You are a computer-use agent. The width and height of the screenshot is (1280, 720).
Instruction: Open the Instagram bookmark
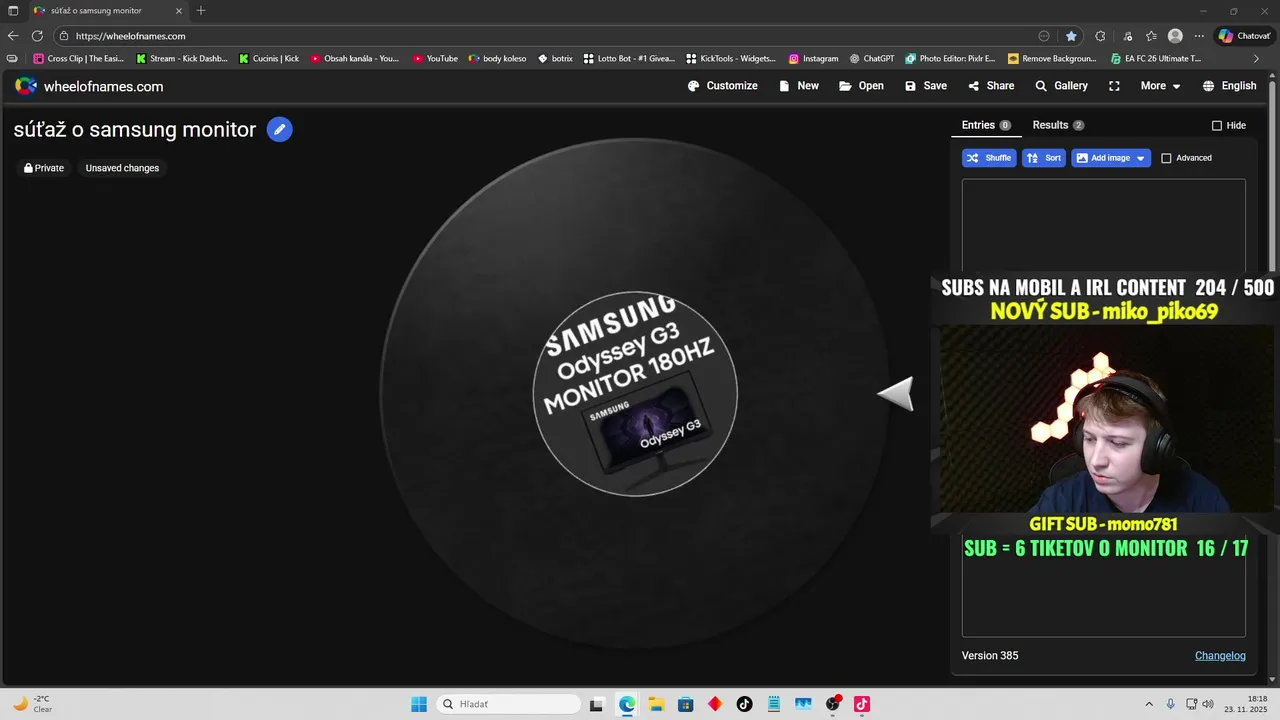pos(814,59)
